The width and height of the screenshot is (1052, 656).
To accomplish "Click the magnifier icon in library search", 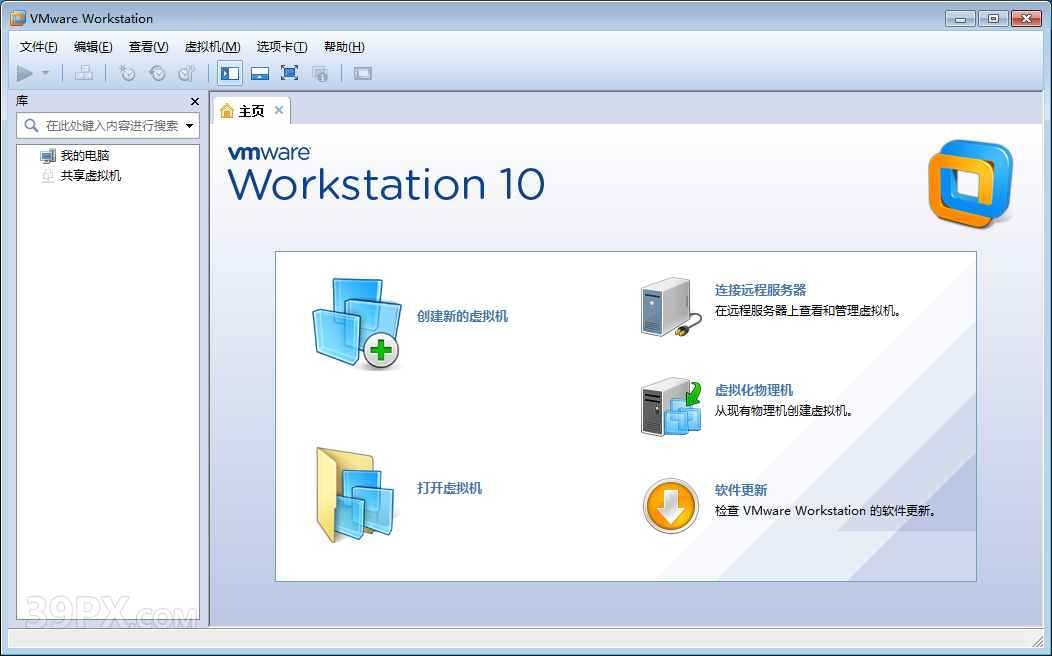I will click(31, 125).
